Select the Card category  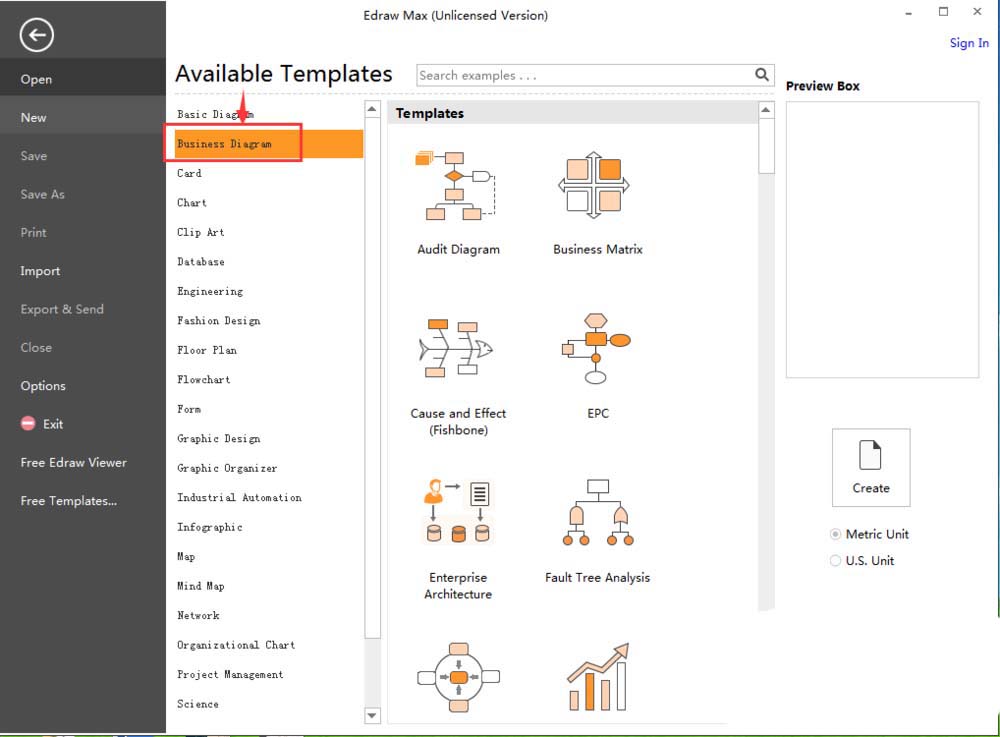(189, 173)
